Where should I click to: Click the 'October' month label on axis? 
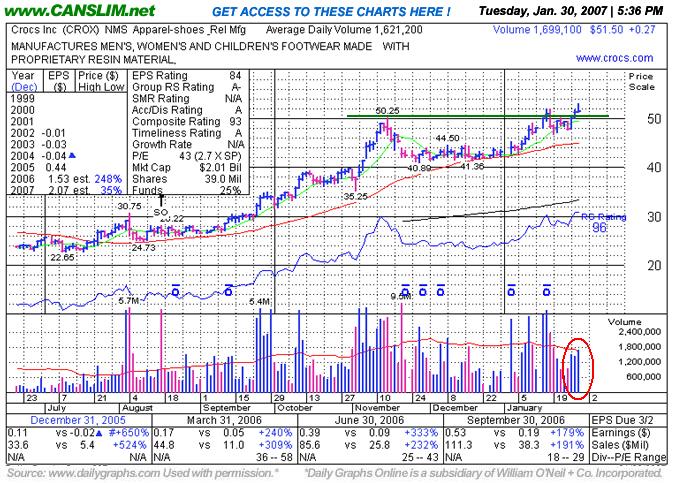(295, 408)
